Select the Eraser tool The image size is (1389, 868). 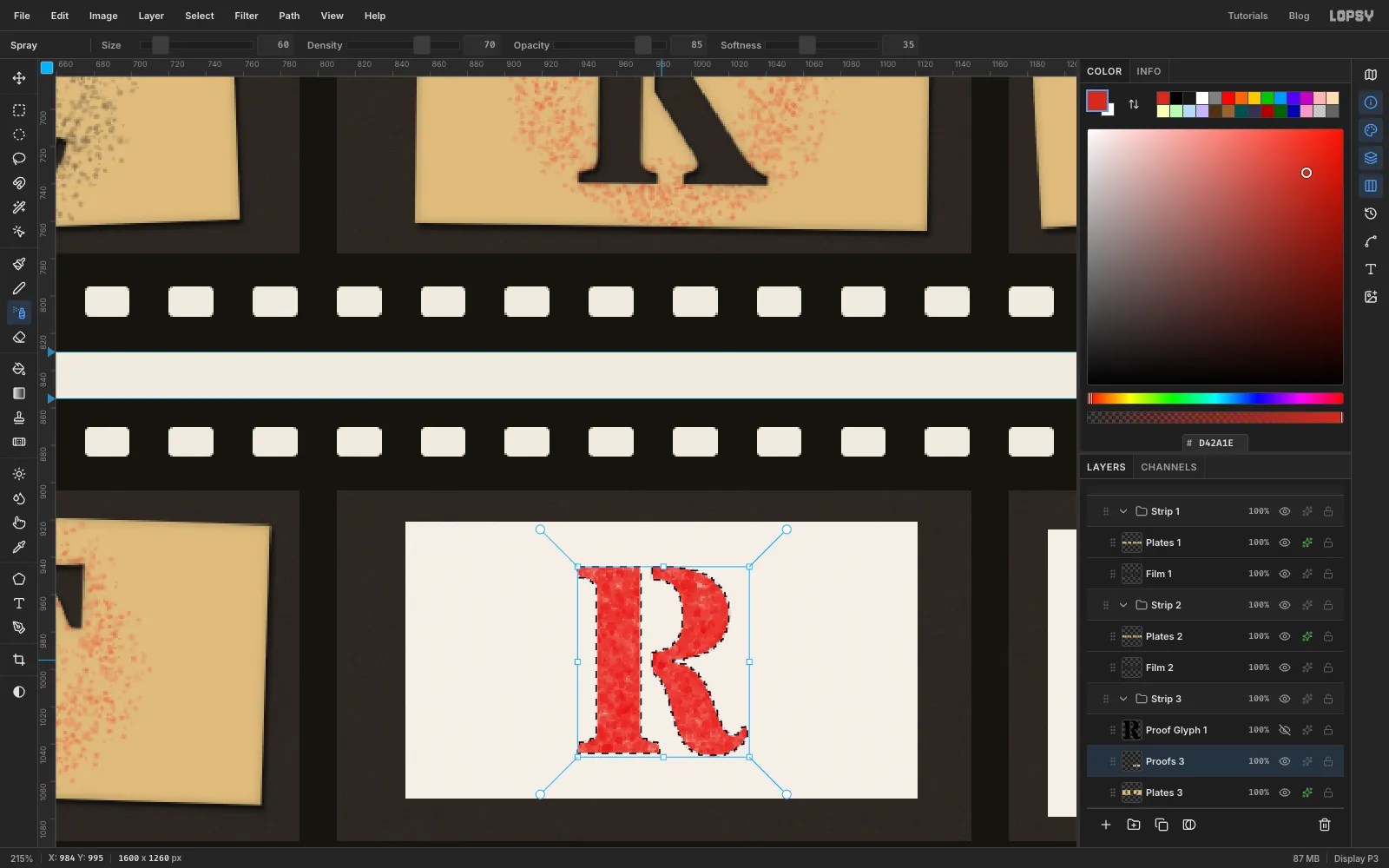click(19, 337)
